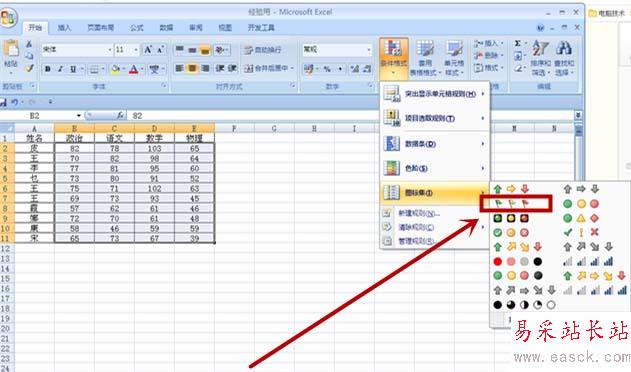Click the Increase Decimal icon
The image size is (631, 372).
coord(354,69)
